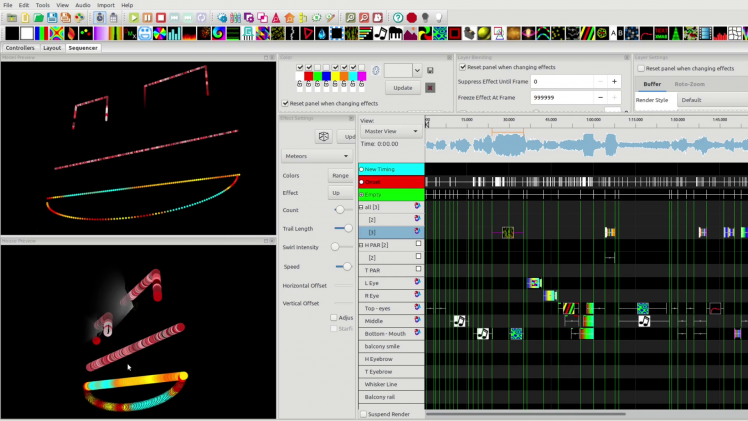This screenshot has height=421, width=748.
Task: Click the house icon in the toolbar
Action: tap(289, 18)
